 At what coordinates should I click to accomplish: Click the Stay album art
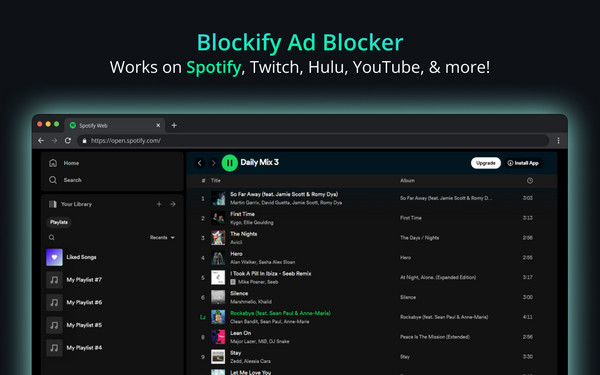(218, 357)
